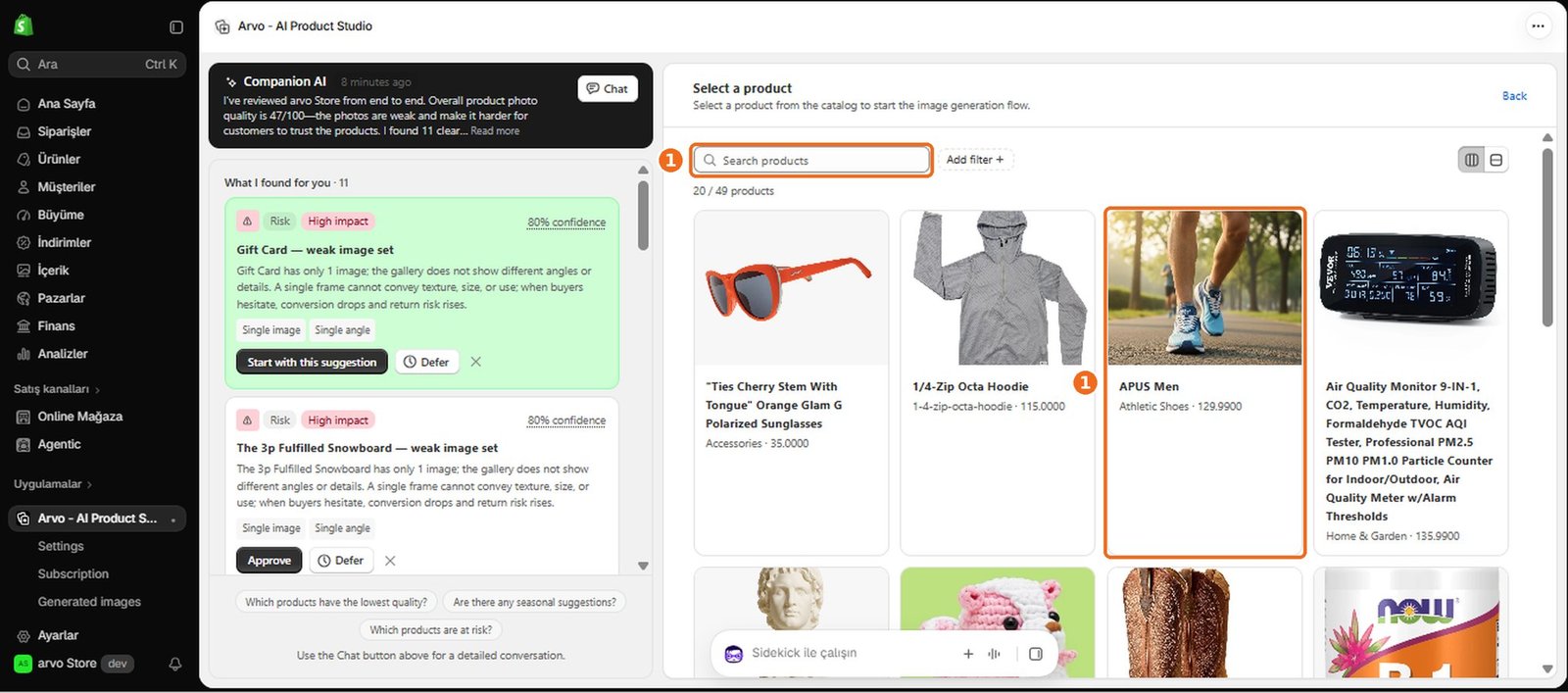
Task: Click the suggestions list scroll-up arrow
Action: (643, 171)
